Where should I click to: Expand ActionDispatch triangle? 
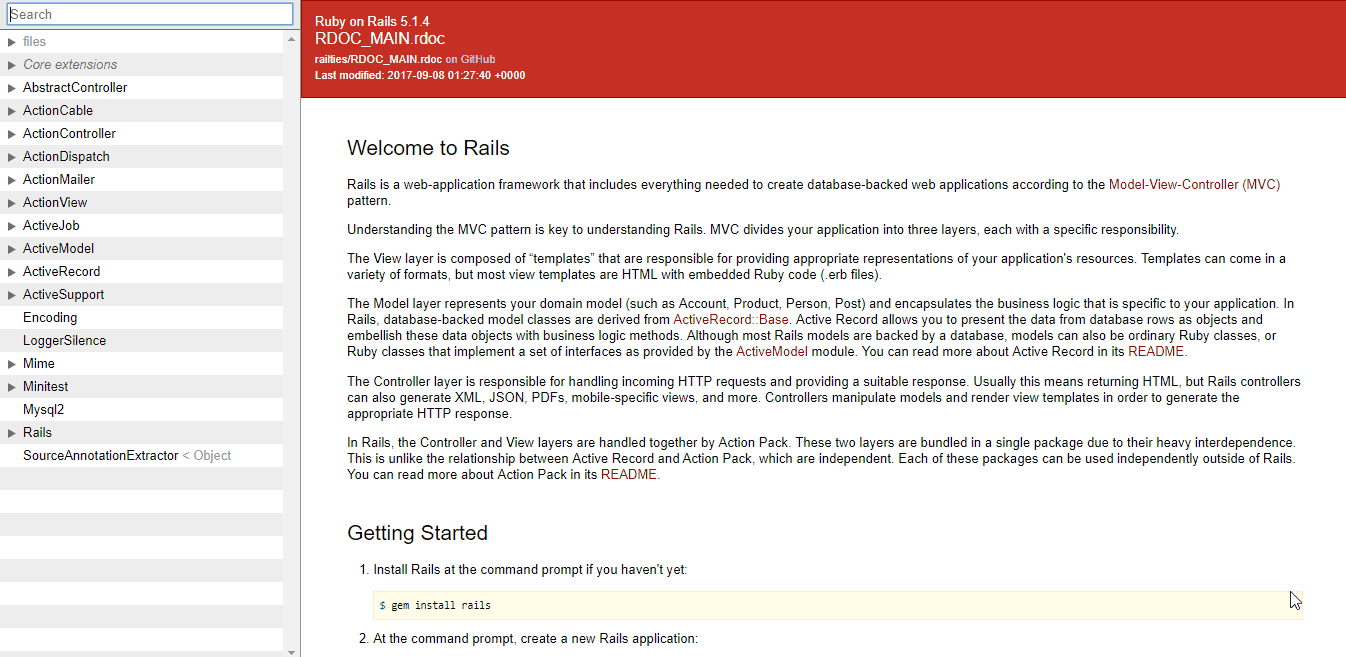pyautogui.click(x=12, y=157)
